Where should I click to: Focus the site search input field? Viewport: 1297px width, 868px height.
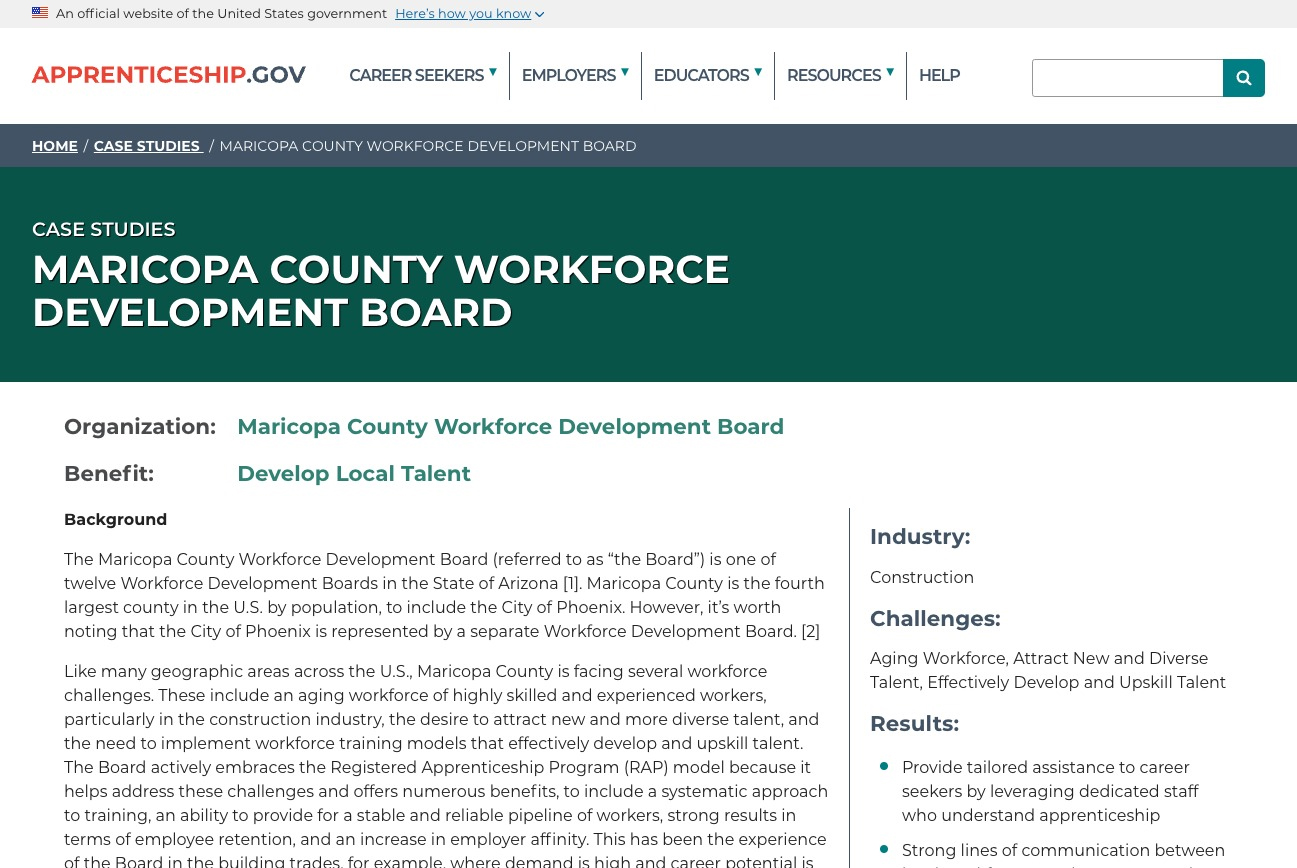click(1127, 78)
